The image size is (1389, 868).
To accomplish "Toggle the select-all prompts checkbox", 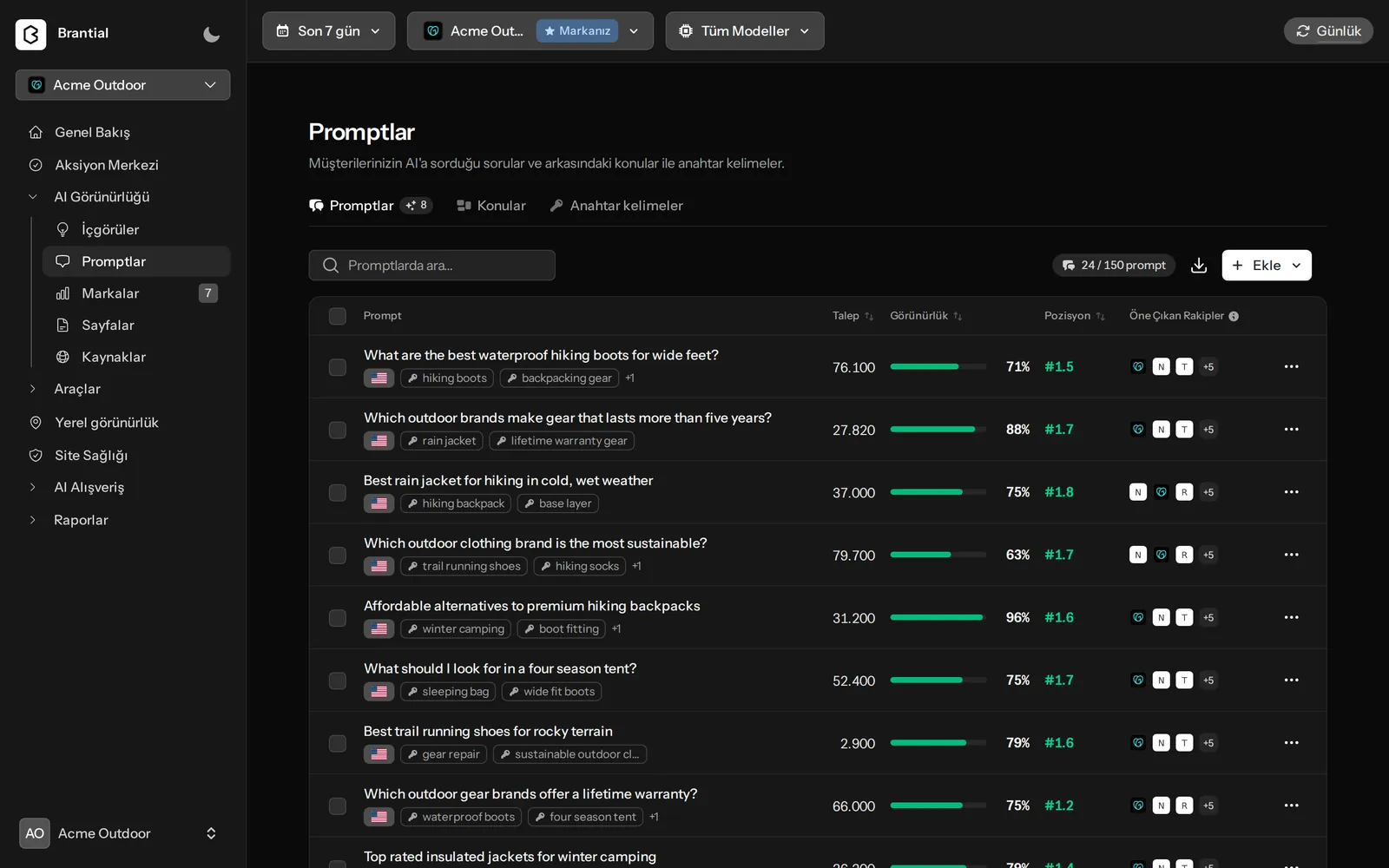I will 338,316.
